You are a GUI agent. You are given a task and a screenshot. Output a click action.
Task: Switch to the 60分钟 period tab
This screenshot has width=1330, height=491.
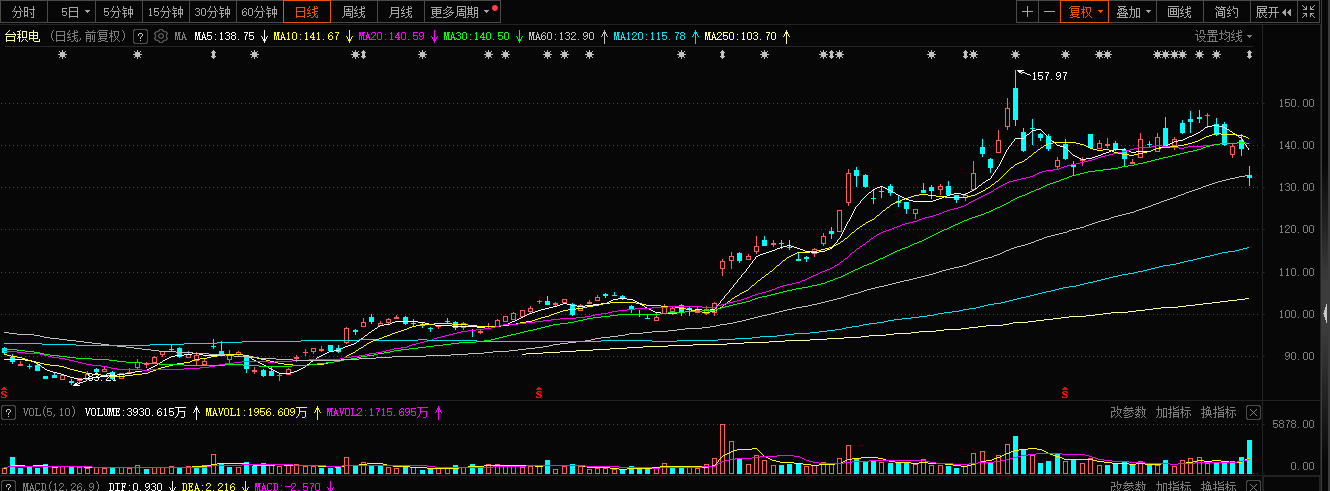260,12
